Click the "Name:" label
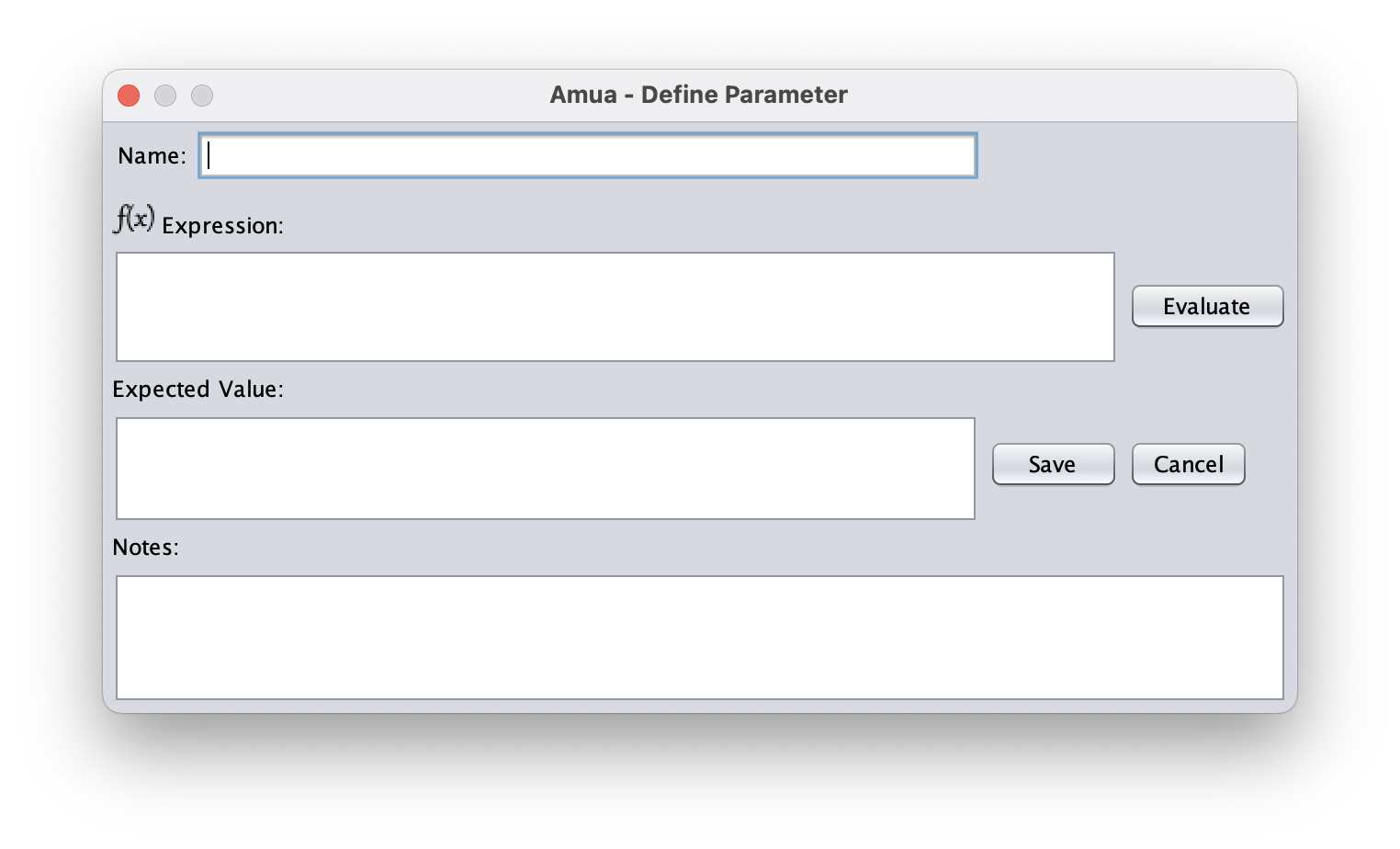This screenshot has height=849, width=1400. click(x=152, y=156)
